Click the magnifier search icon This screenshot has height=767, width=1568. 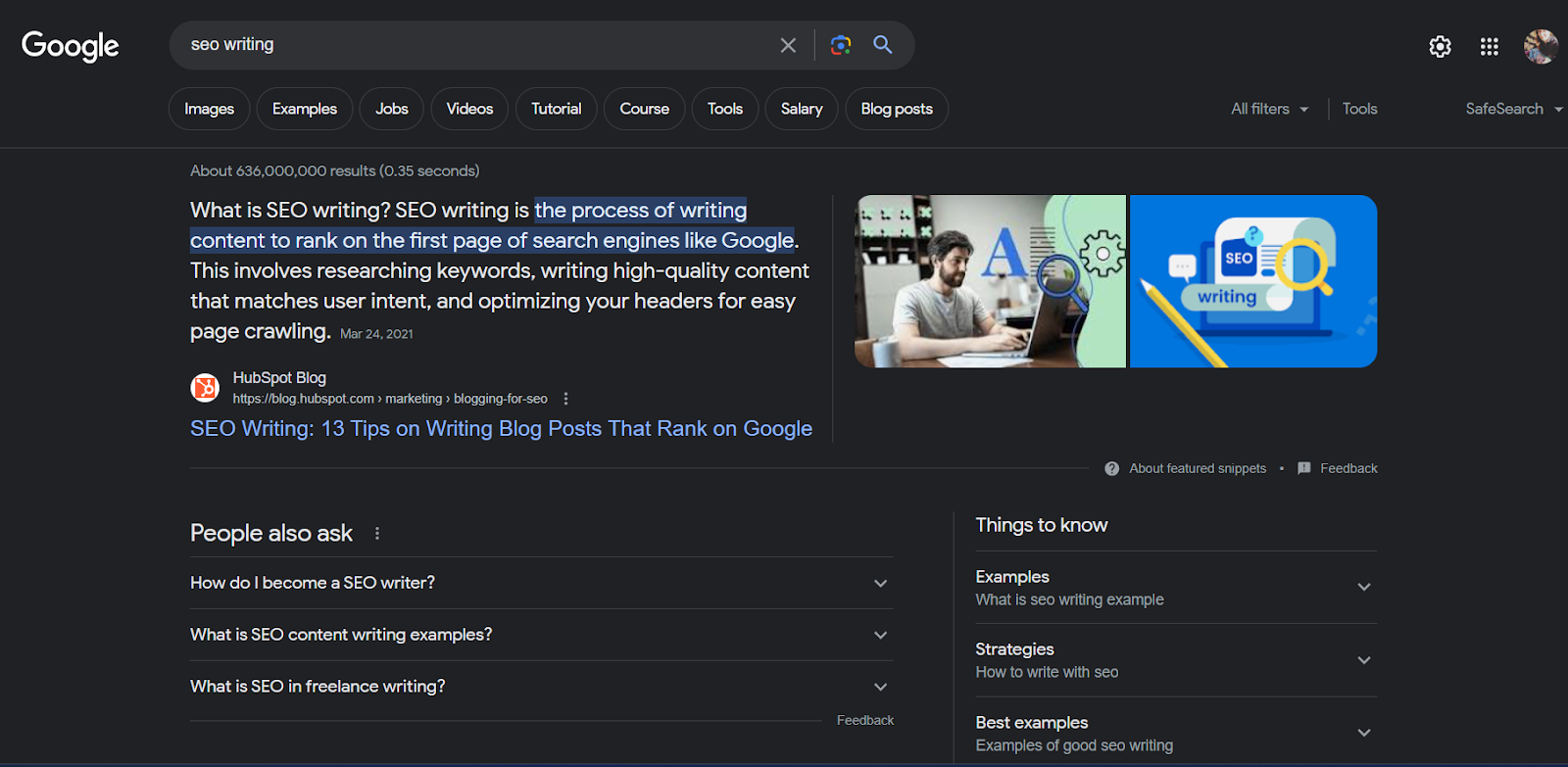[883, 45]
